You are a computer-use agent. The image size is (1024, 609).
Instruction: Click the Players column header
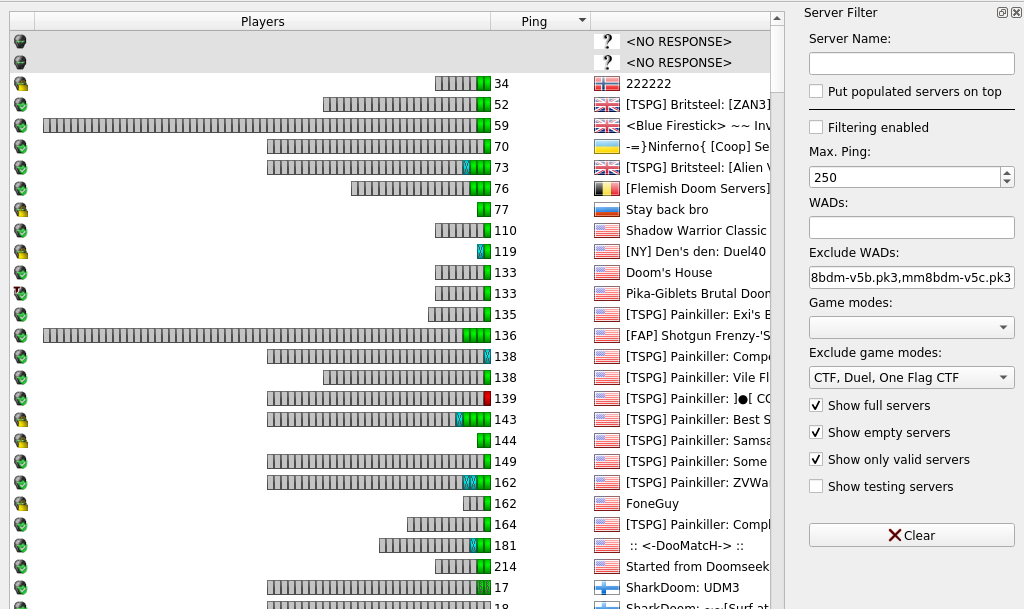point(262,21)
